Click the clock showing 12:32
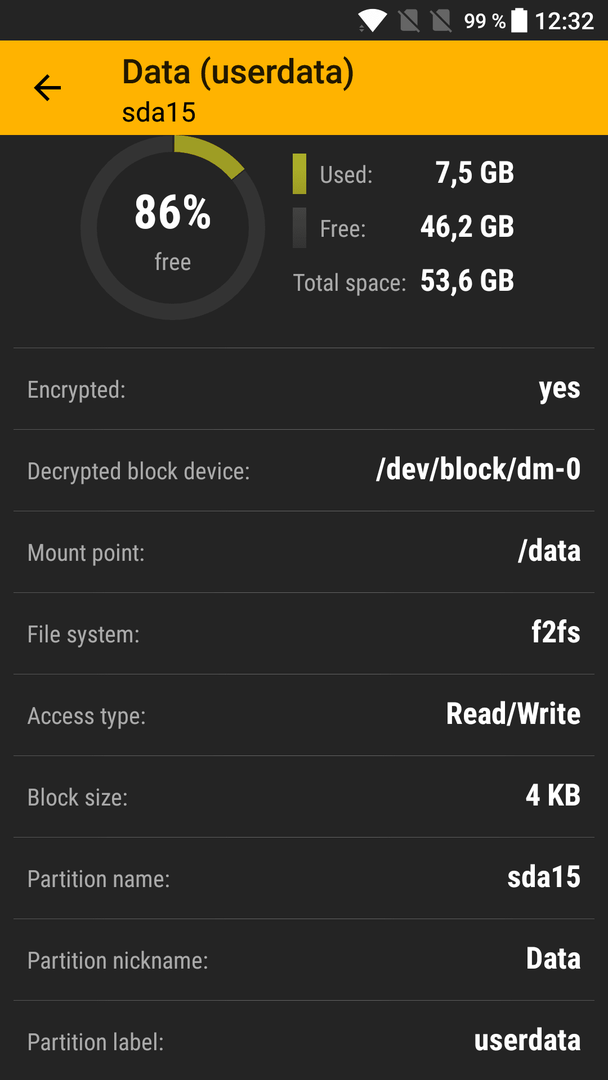608x1080 pixels. (564, 21)
